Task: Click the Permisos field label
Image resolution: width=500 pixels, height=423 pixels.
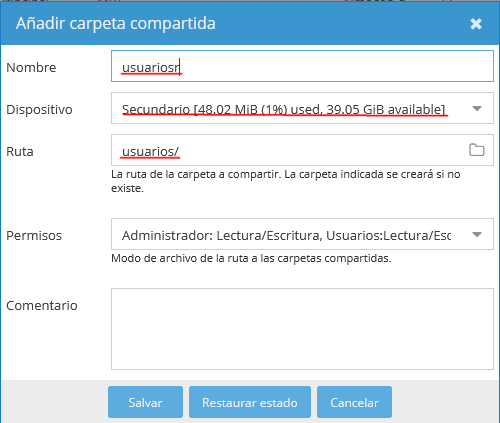Action: 34,236
